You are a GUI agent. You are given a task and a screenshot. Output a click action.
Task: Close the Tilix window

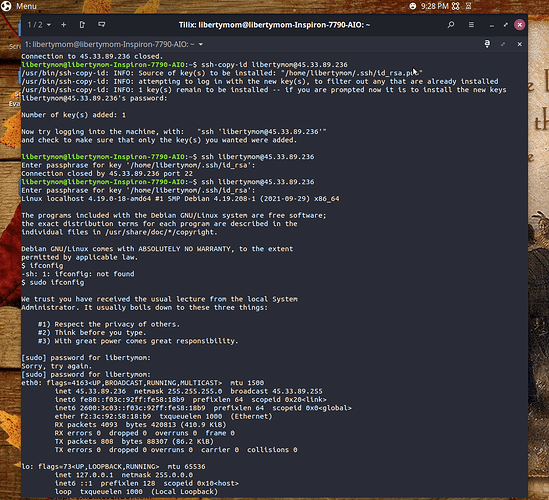(520, 25)
